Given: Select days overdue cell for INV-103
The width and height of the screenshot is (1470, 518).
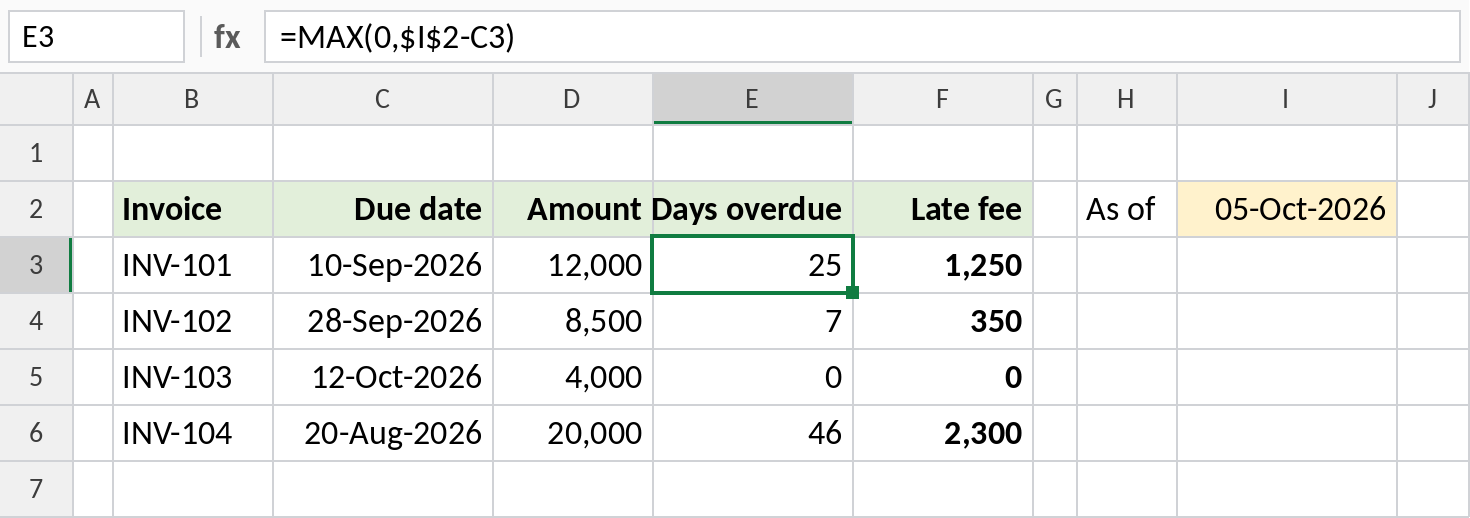Looking at the screenshot, I should click(x=753, y=377).
